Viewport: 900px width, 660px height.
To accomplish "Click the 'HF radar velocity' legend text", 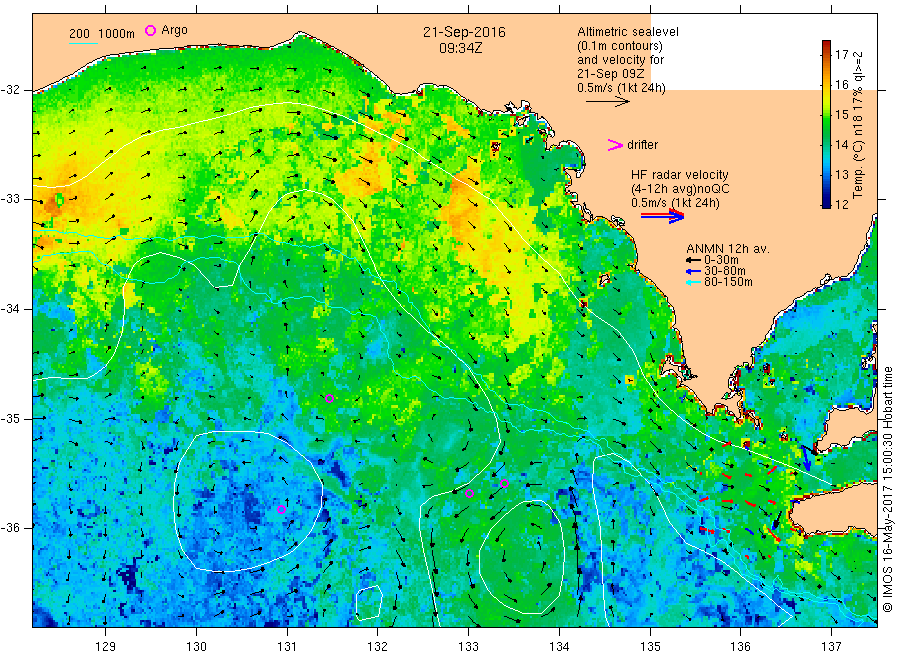I will point(680,175).
